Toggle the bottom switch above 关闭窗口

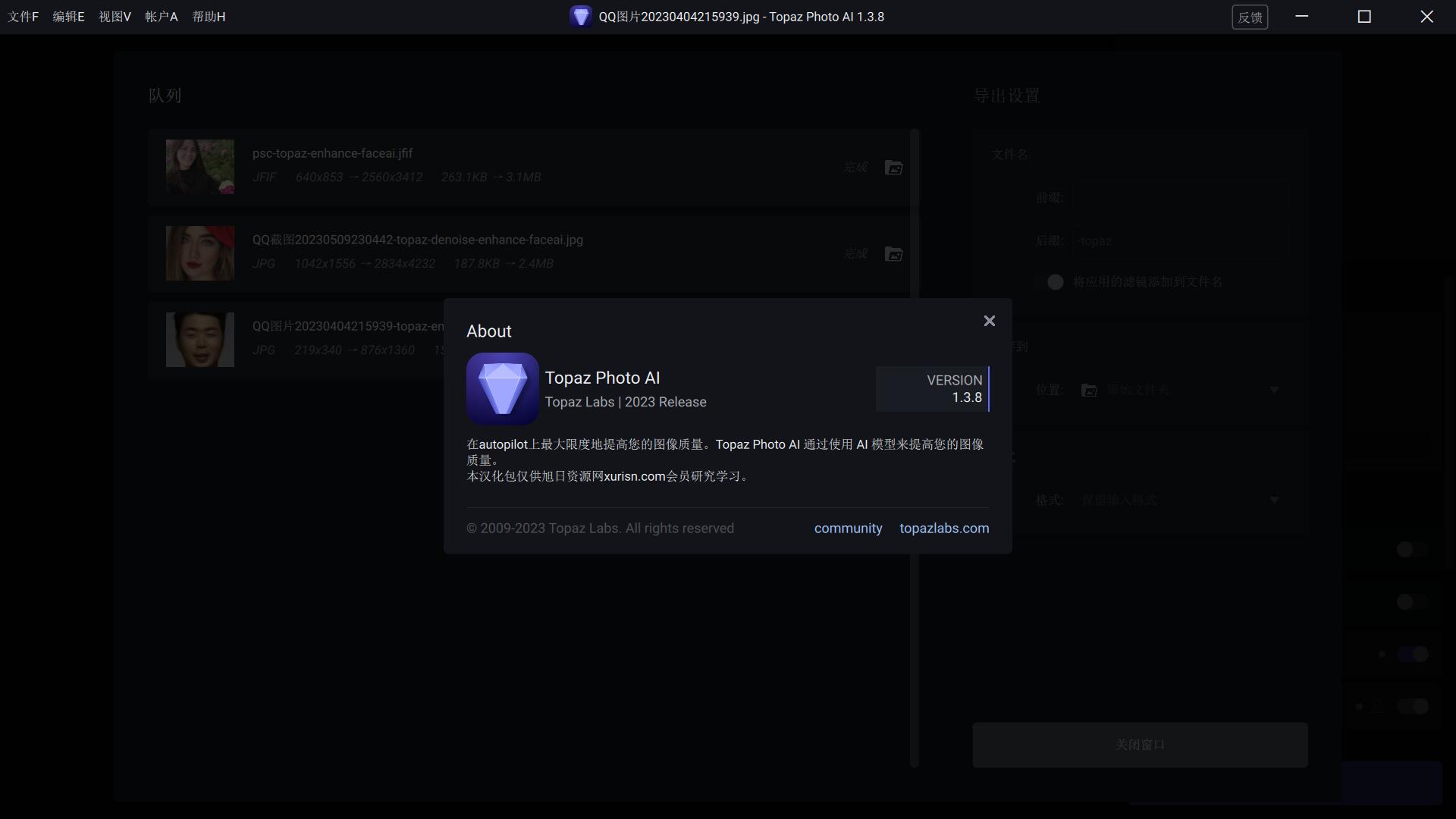(1412, 706)
